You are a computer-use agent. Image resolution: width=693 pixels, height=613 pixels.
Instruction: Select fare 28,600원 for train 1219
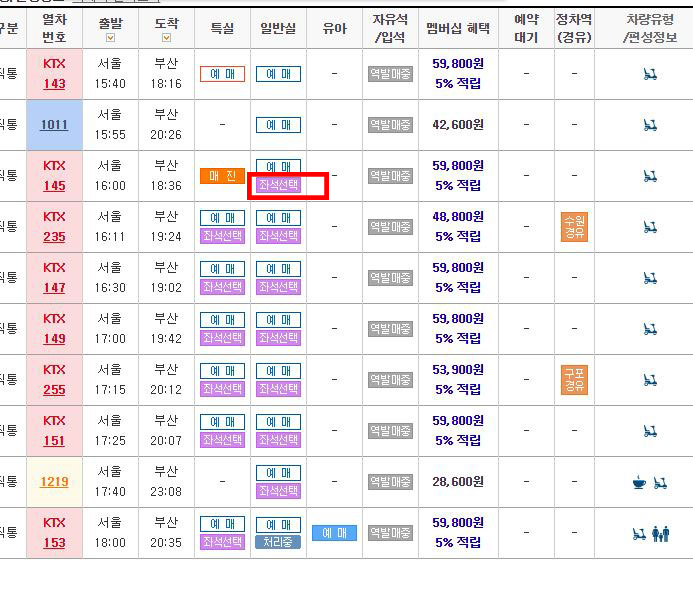(458, 482)
